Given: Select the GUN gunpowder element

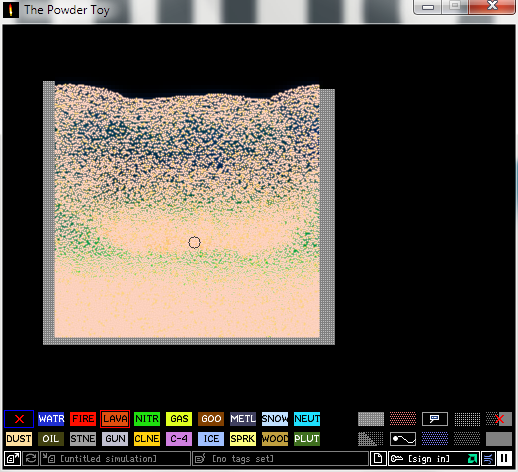Looking at the screenshot, I should click(x=115, y=439).
